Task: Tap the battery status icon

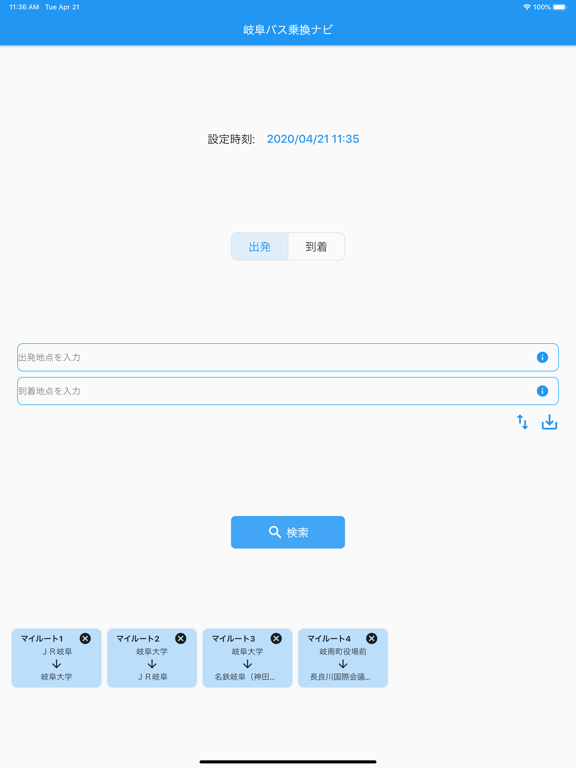Action: (560, 7)
